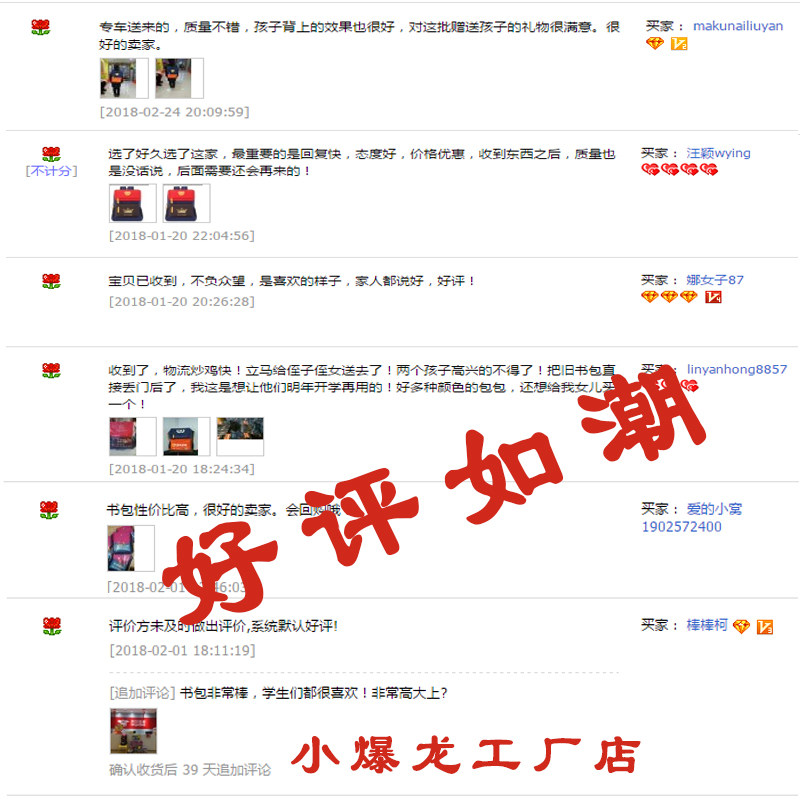The image size is (800, 800).
Task: Open buyer profile makunailiuyan
Action: 738,26
